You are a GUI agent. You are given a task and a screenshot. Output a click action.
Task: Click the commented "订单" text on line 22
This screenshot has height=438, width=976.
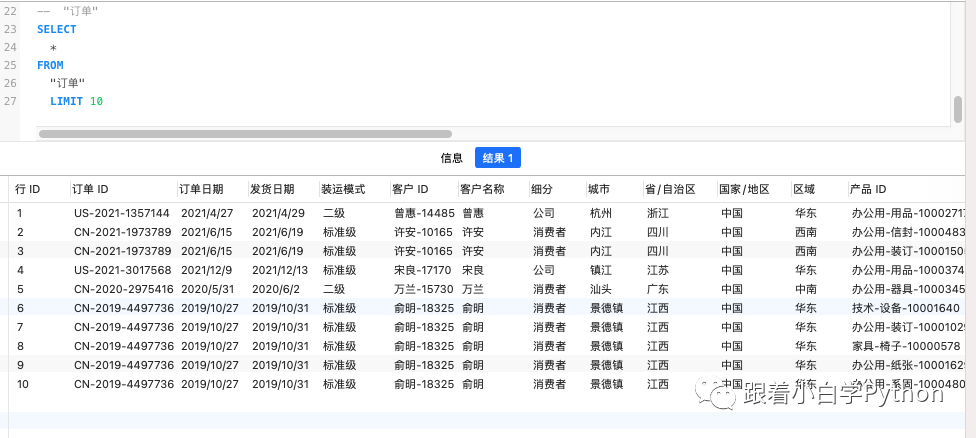click(x=81, y=11)
